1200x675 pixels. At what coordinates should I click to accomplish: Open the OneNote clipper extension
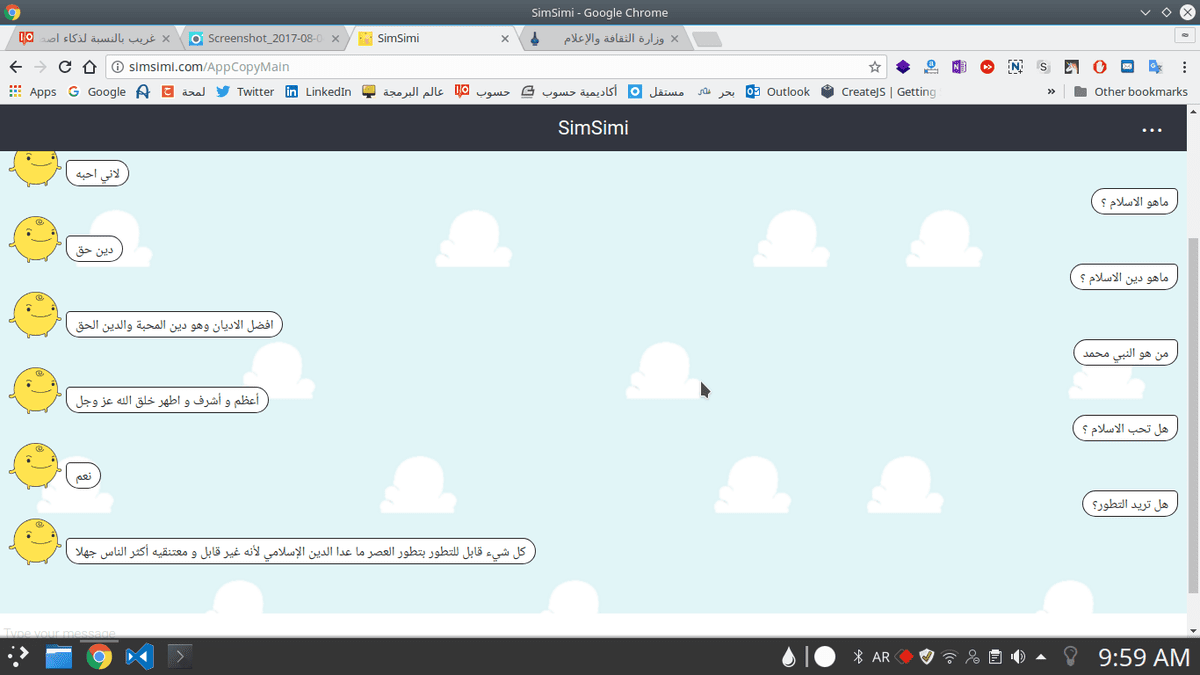(x=959, y=67)
